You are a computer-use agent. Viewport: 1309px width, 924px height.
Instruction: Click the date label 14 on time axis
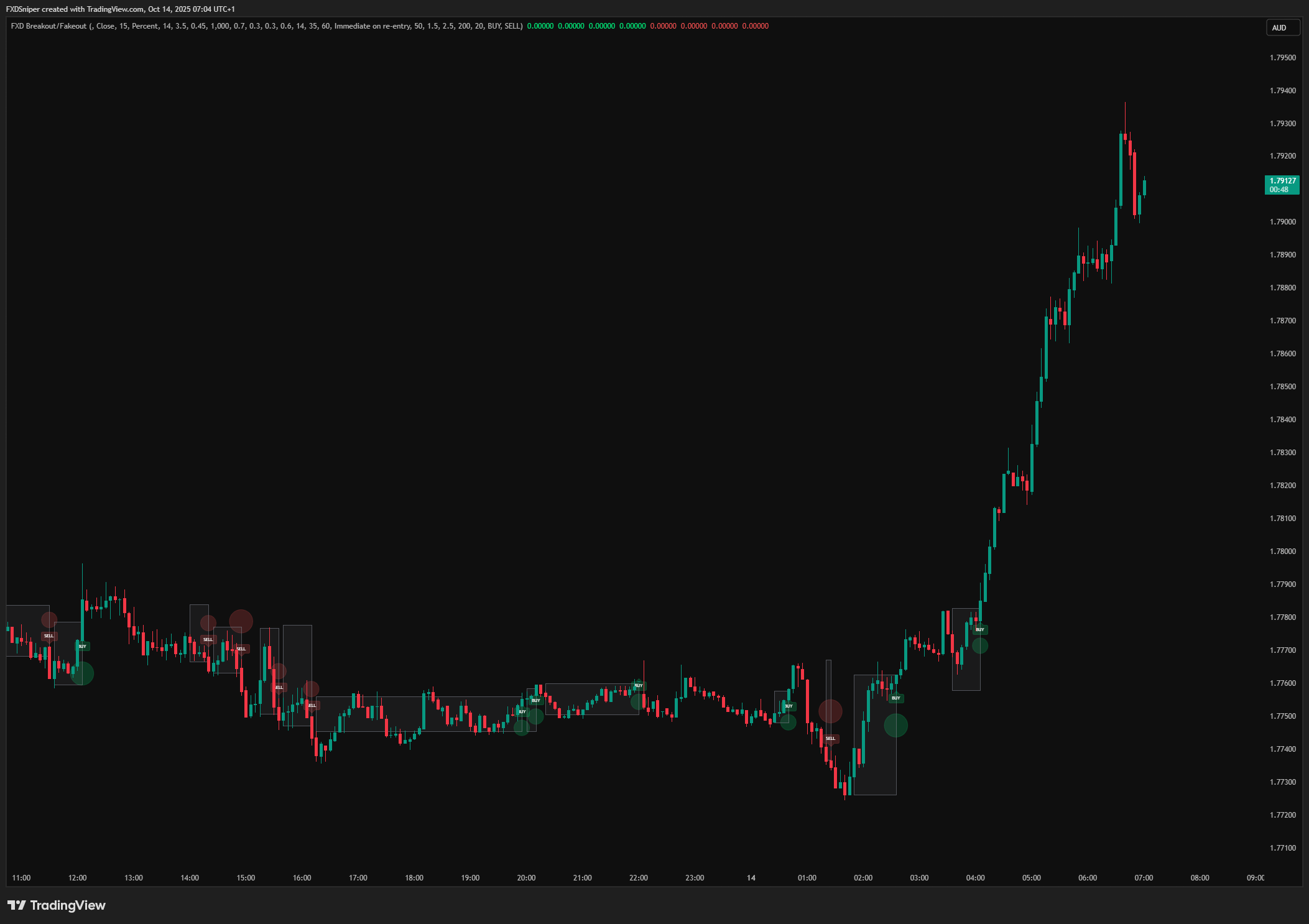751,878
